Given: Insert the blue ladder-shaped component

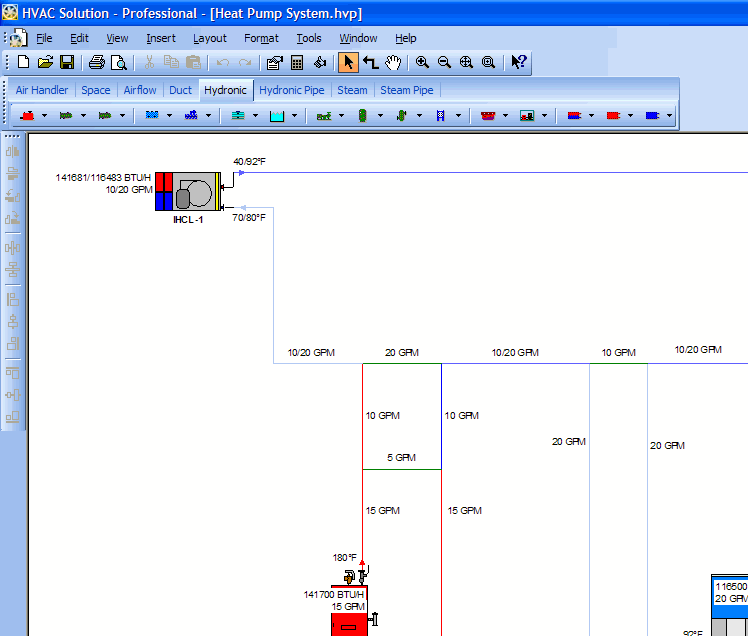Looking at the screenshot, I should (x=440, y=115).
